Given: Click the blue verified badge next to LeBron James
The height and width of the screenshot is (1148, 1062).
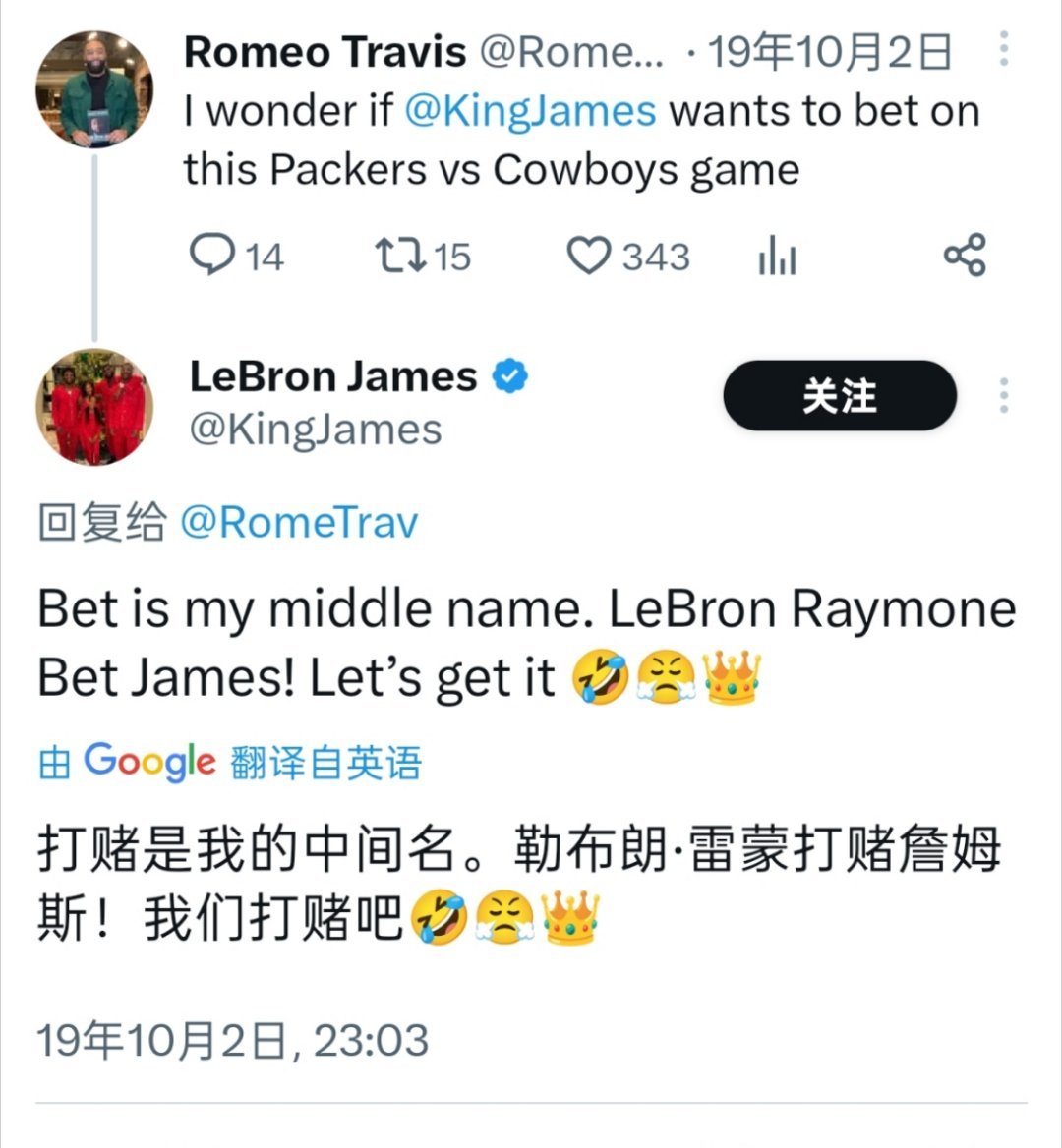Looking at the screenshot, I should (509, 376).
